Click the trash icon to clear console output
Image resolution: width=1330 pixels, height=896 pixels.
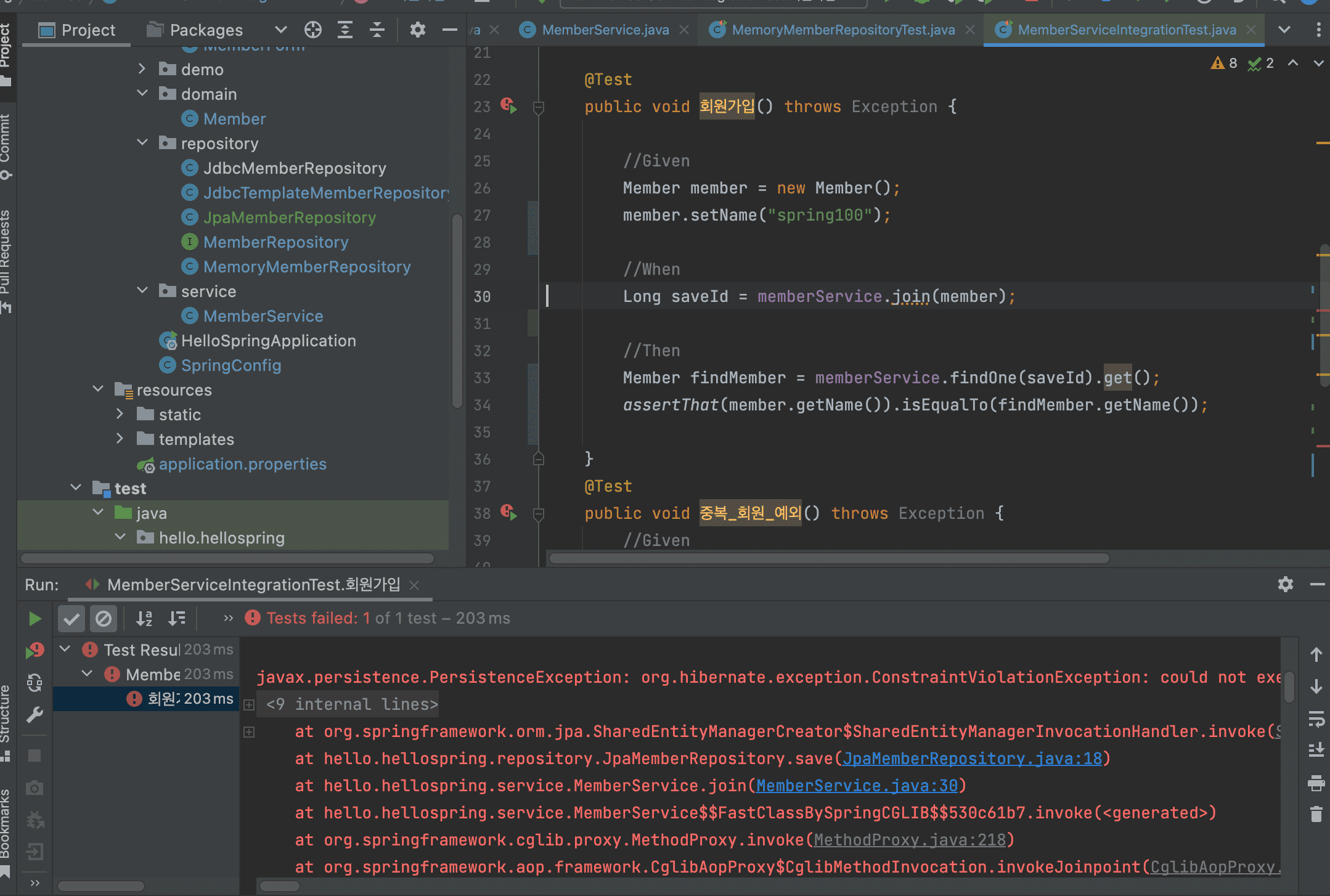[x=1316, y=815]
